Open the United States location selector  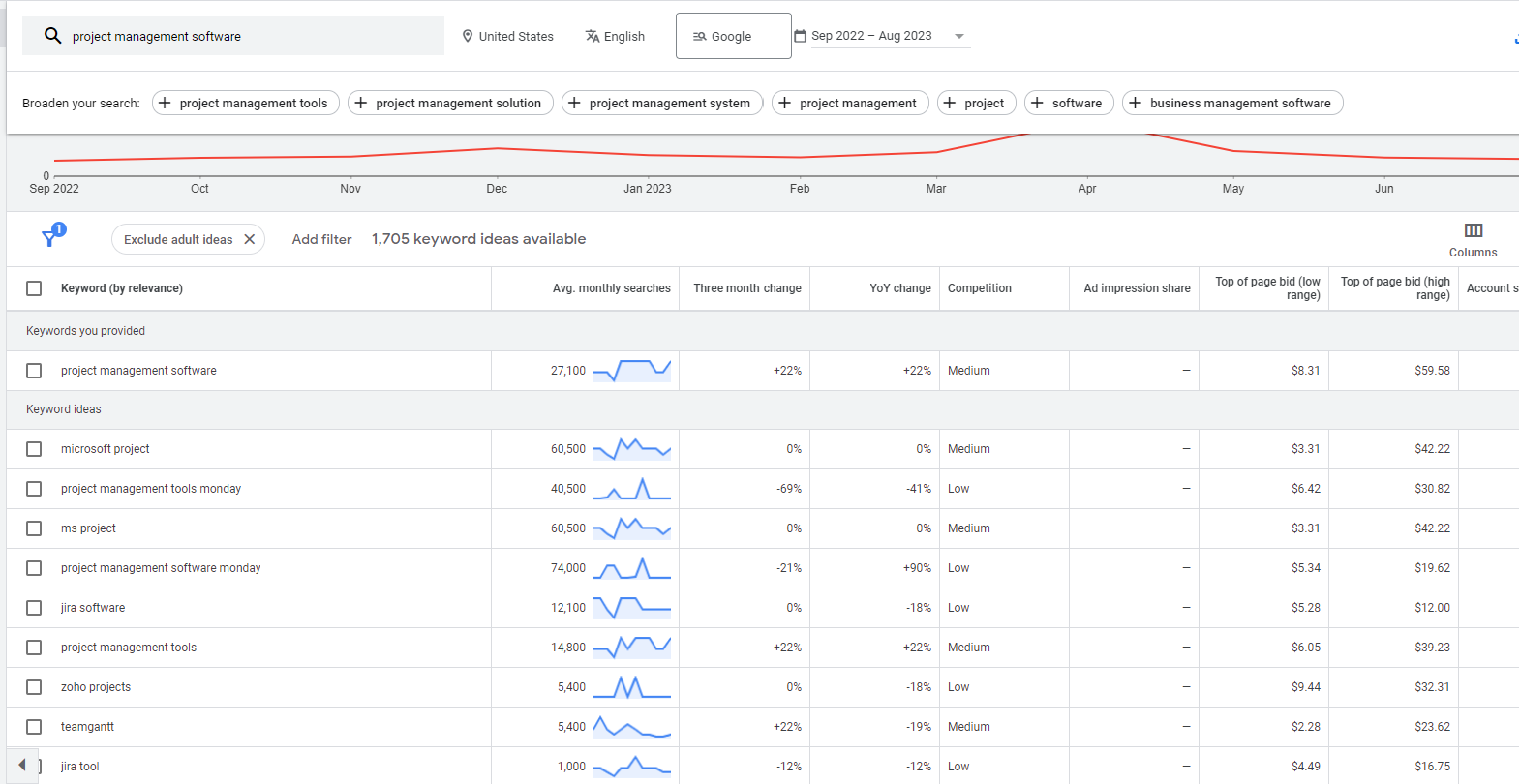(508, 36)
